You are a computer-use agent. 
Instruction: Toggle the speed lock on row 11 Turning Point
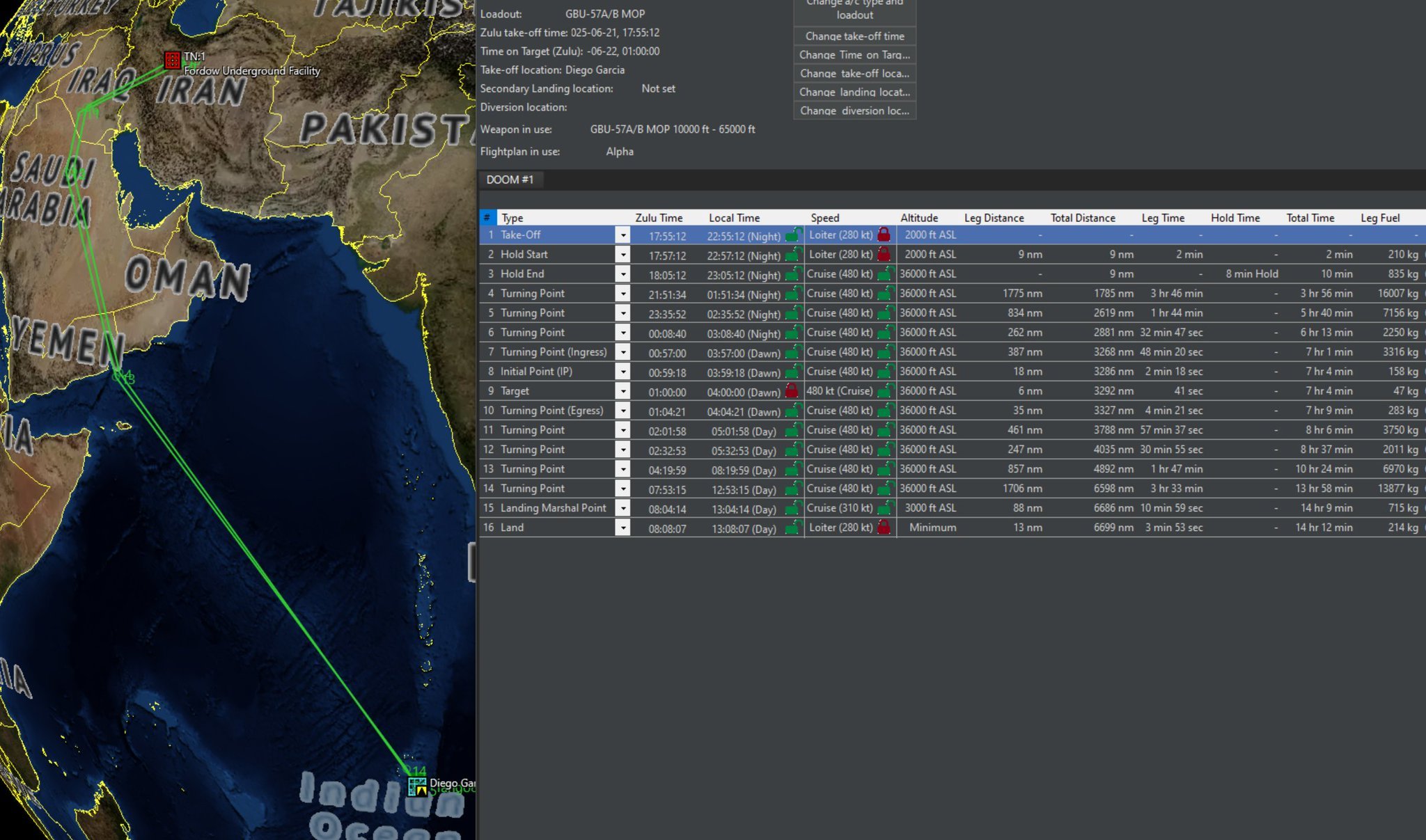point(884,429)
